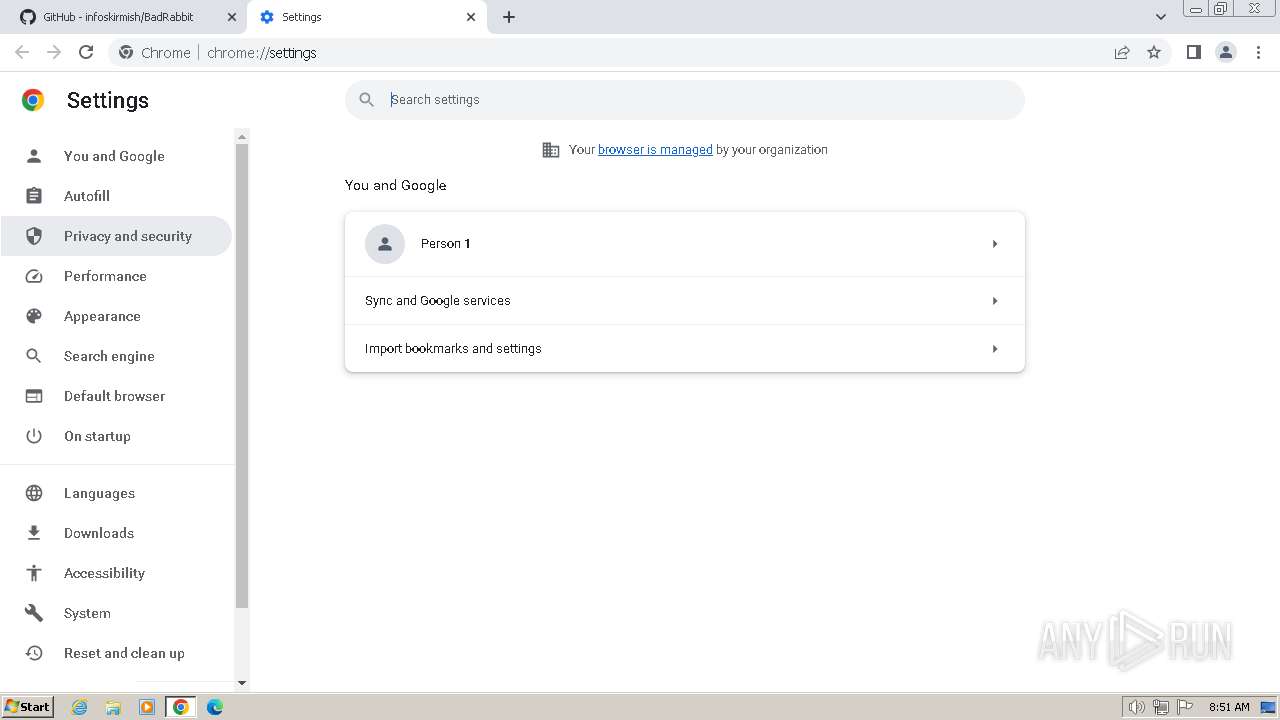This screenshot has width=1280, height=720.
Task: Click the Chrome logo beside Settings
Action: click(33, 100)
